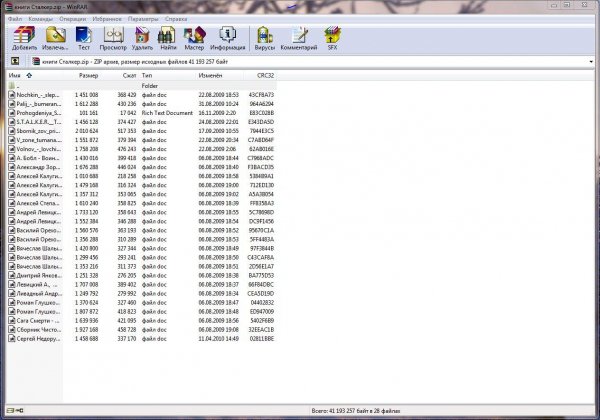Select file V_zone_tumana
The image size is (600, 420).
click(x=38, y=140)
